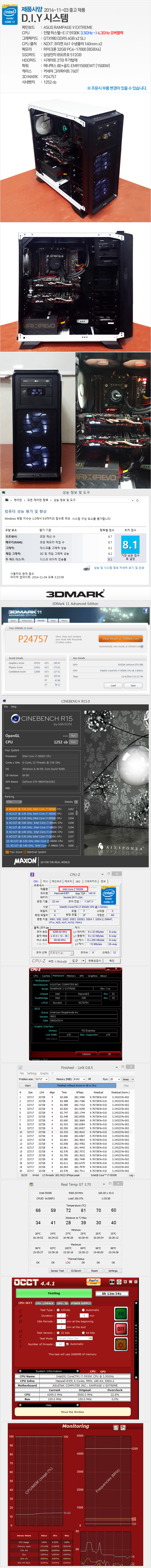151x1568 pixels.
Task: Click the green ON button in OCCT
Action: [121, 1314]
